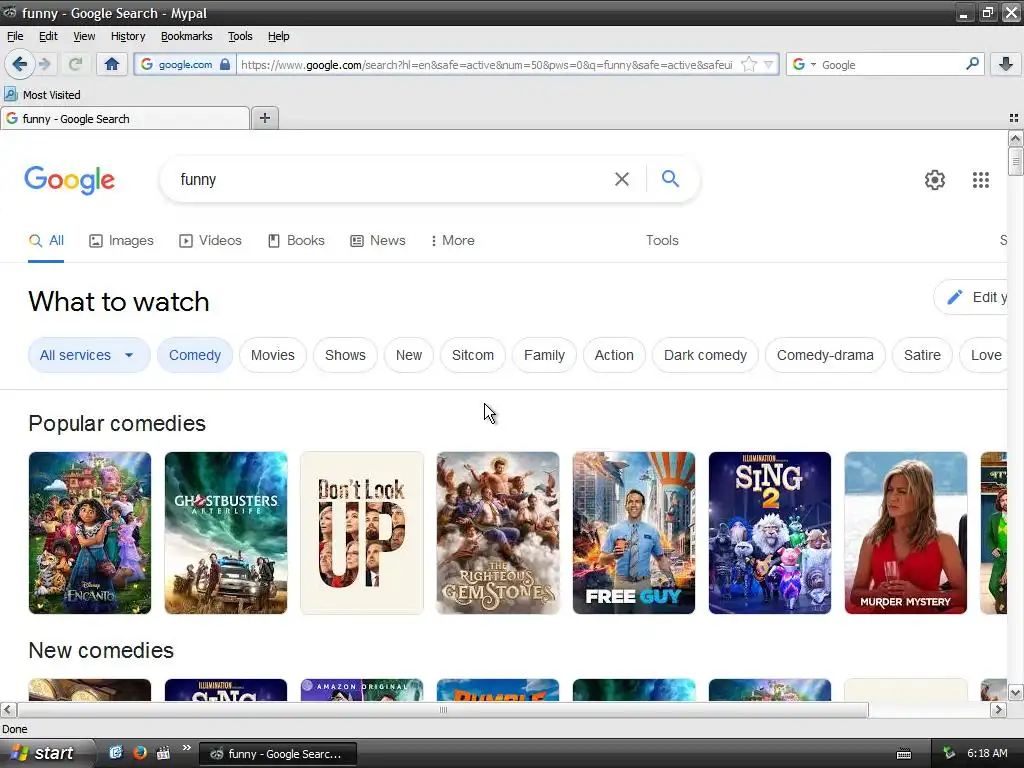Go to the Home page icon

point(112,64)
